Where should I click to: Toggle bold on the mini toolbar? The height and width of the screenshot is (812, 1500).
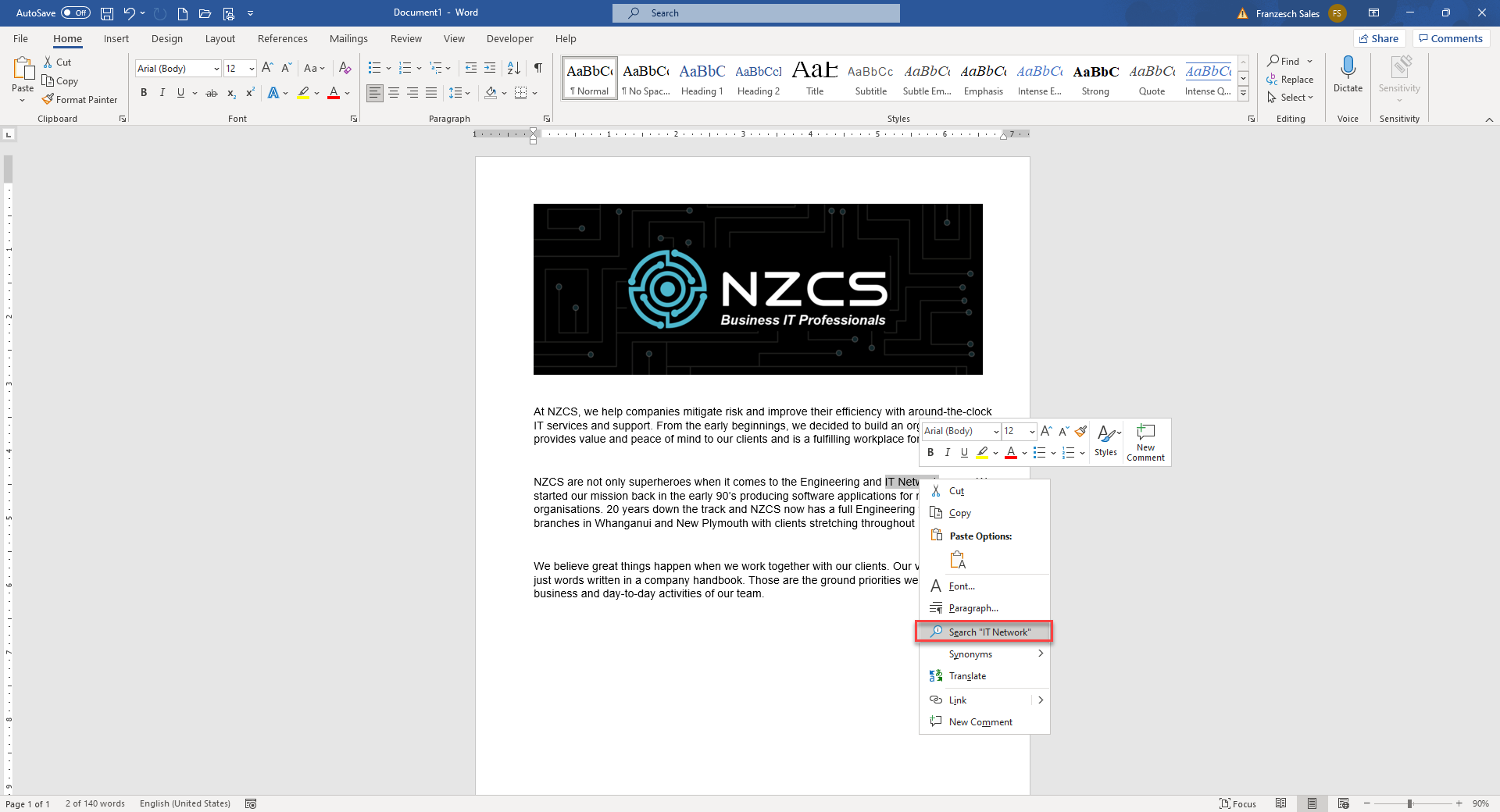pos(930,453)
